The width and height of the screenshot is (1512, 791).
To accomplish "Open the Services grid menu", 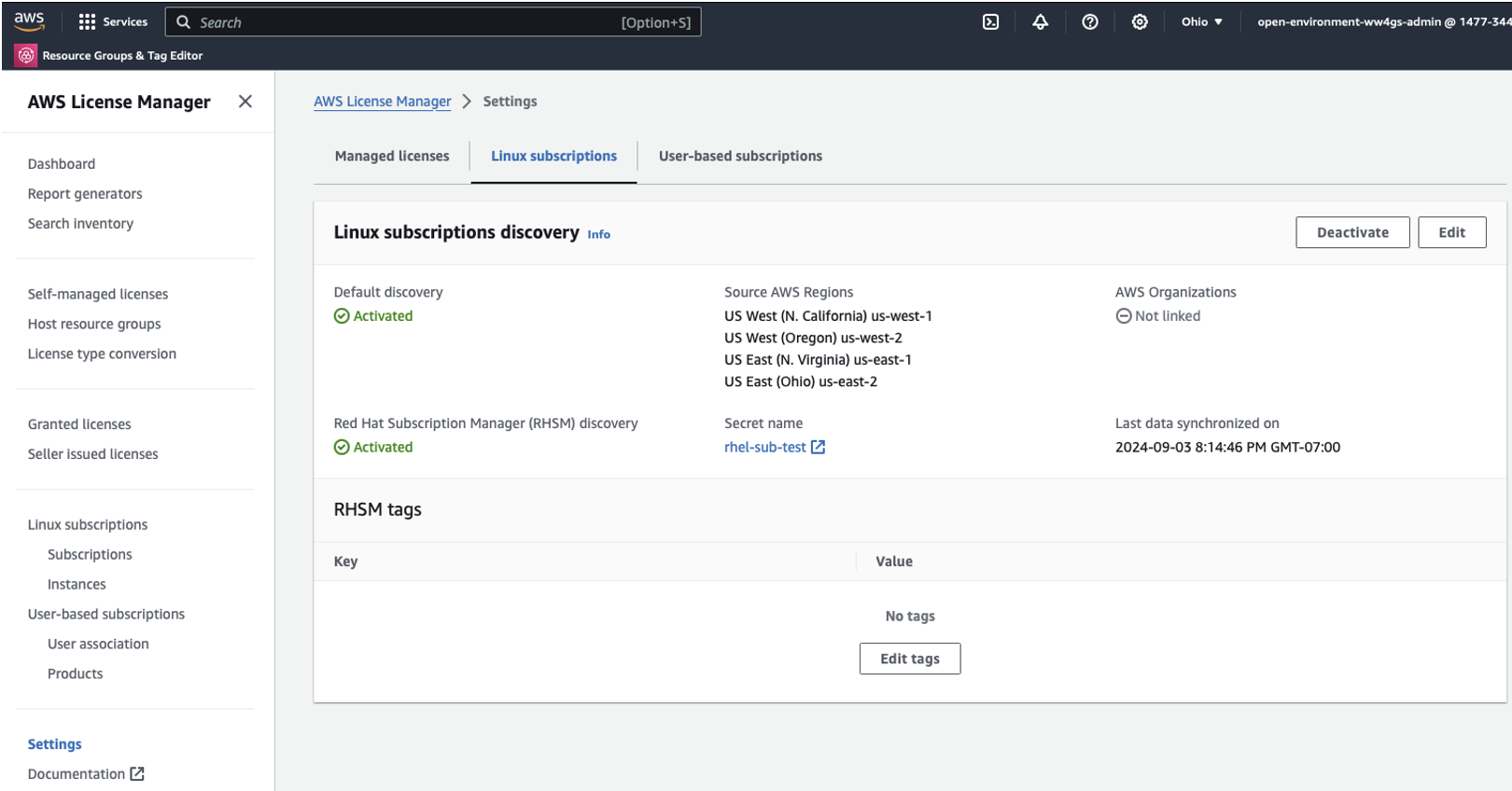I will [87, 21].
